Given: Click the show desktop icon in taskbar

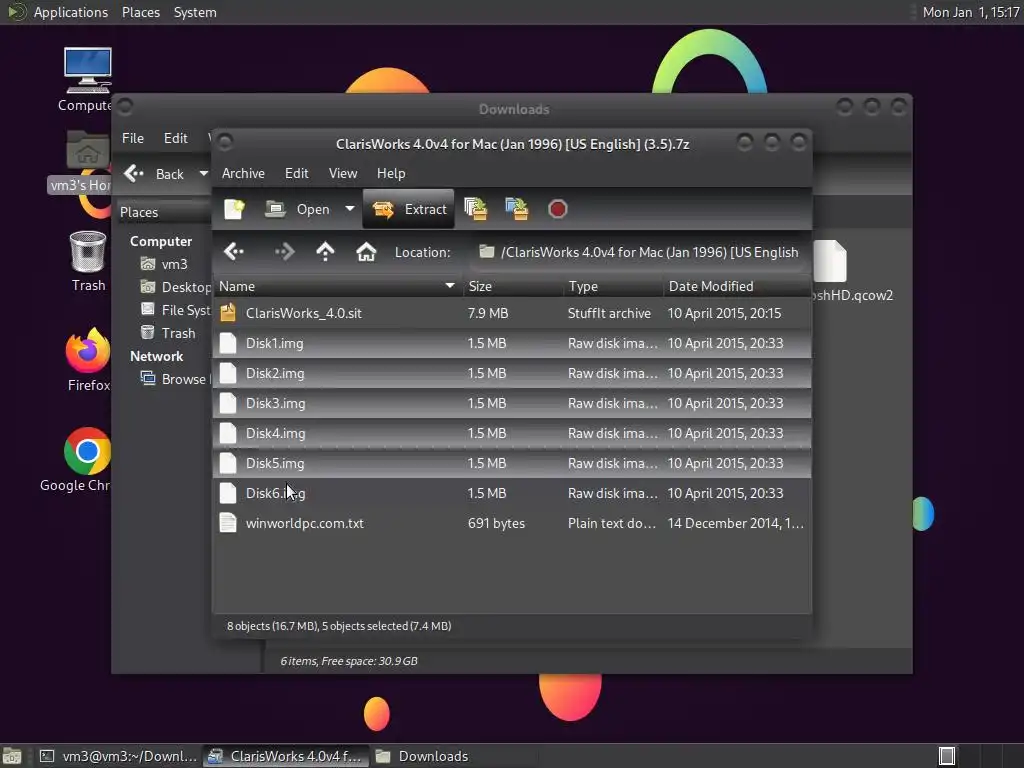Looking at the screenshot, I should coord(12,756).
